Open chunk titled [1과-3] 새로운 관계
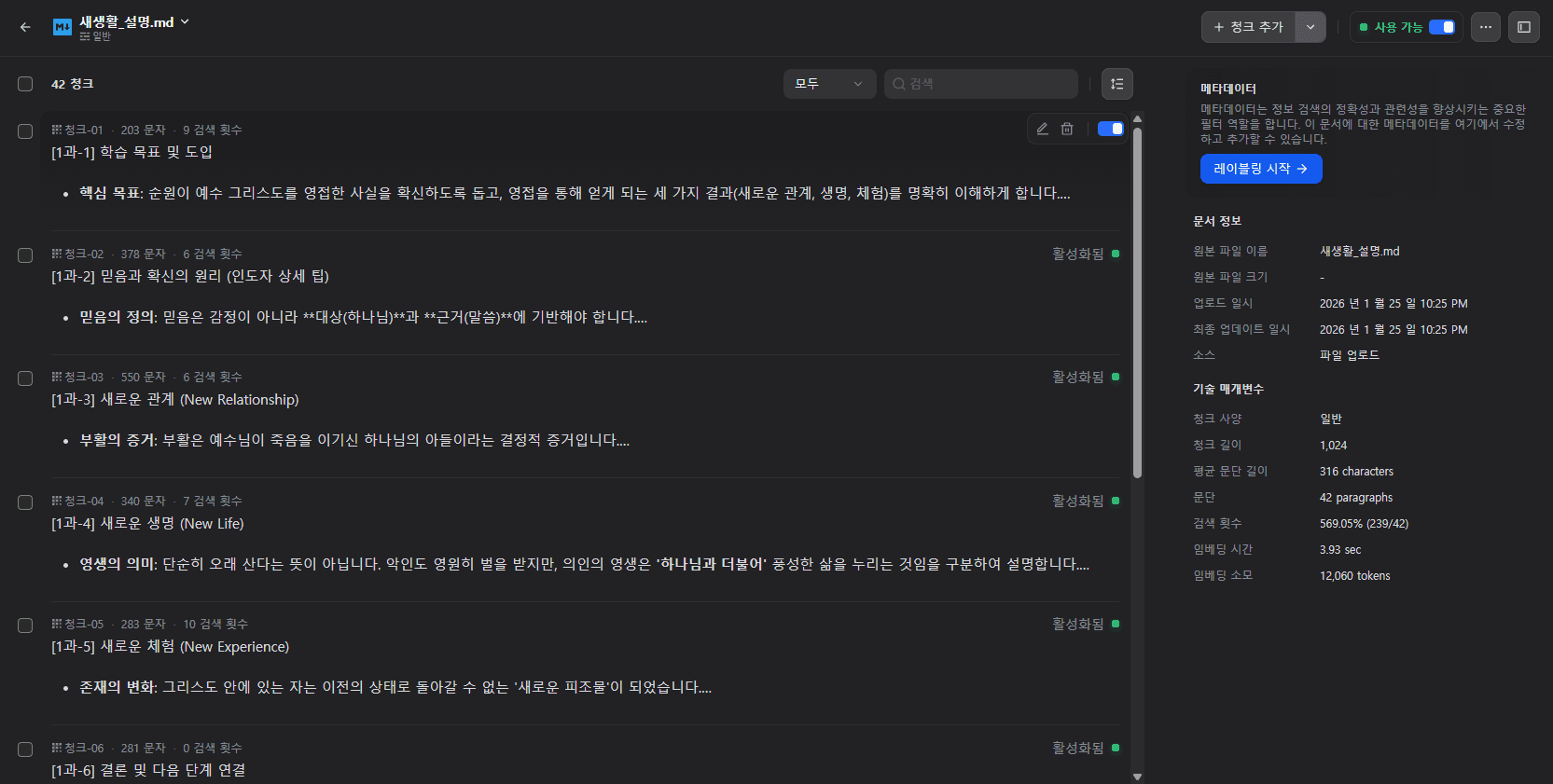This screenshot has width=1553, height=784. (x=175, y=400)
